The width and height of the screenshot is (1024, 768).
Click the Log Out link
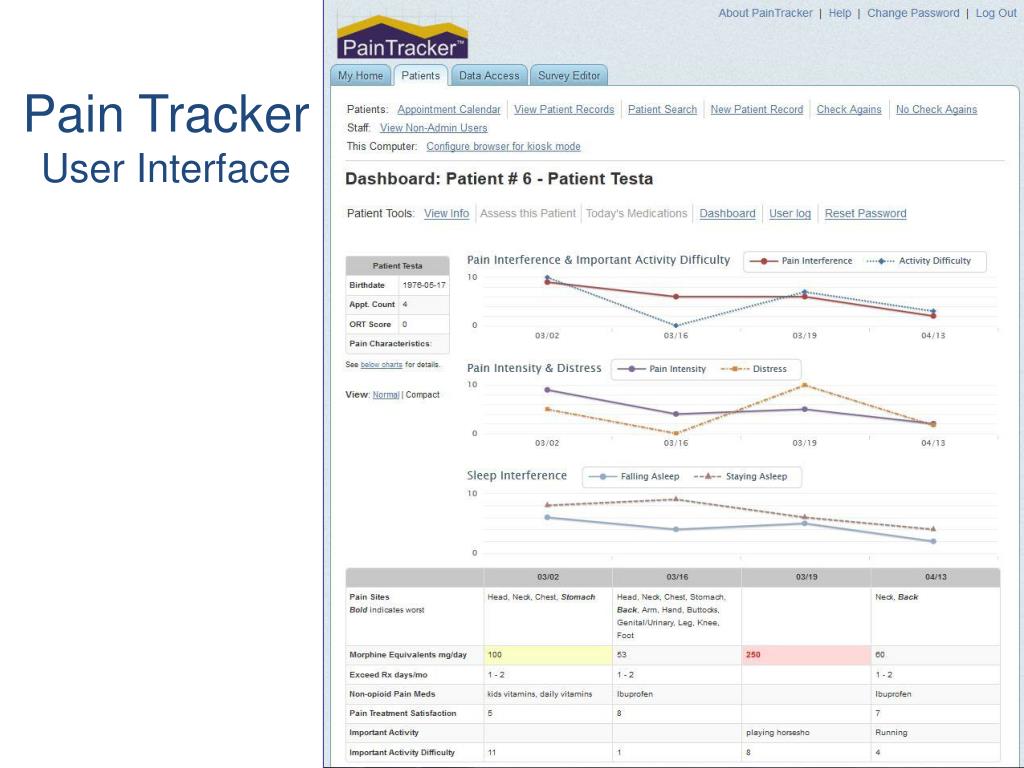coord(996,13)
